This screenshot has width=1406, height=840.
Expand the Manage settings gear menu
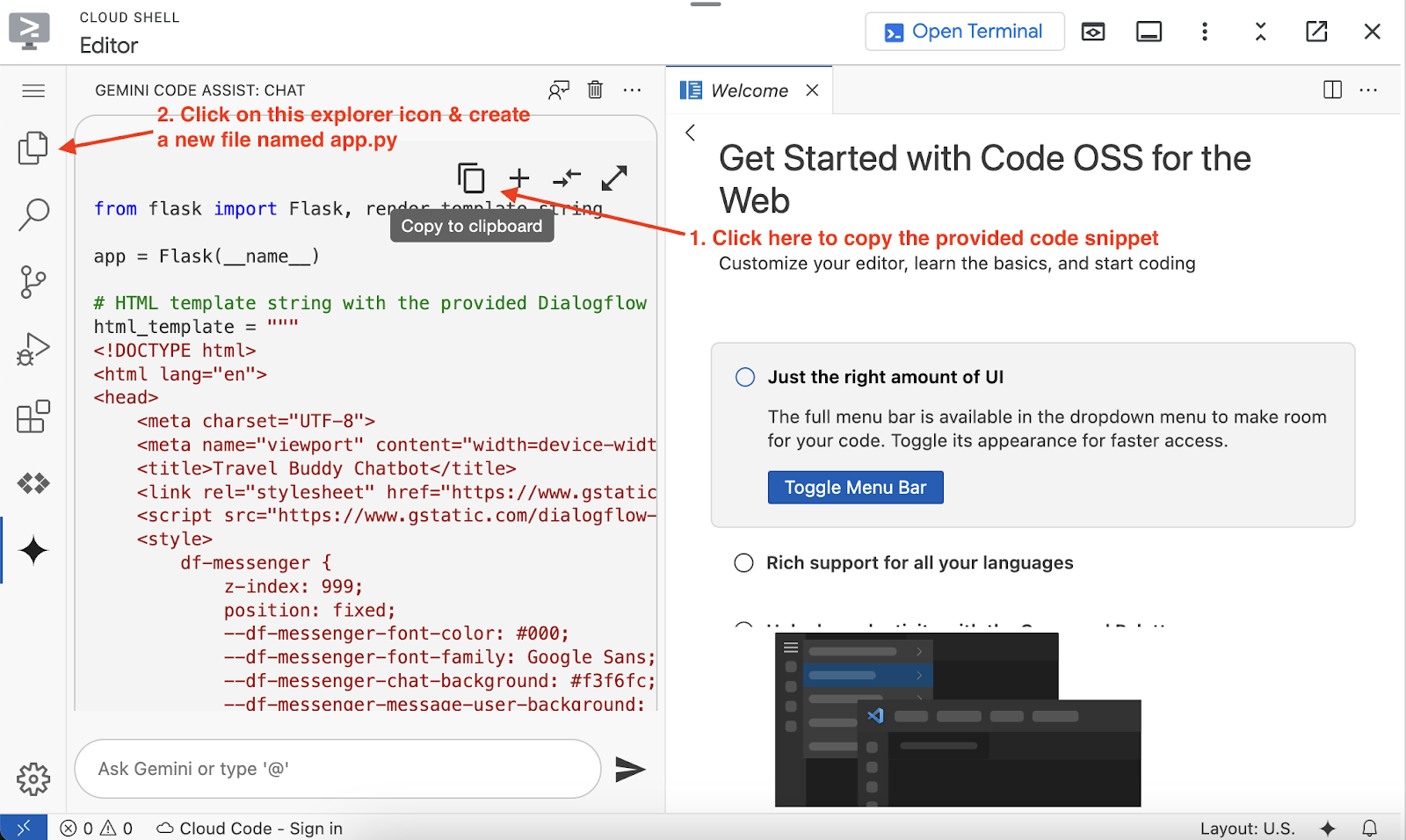click(x=33, y=778)
